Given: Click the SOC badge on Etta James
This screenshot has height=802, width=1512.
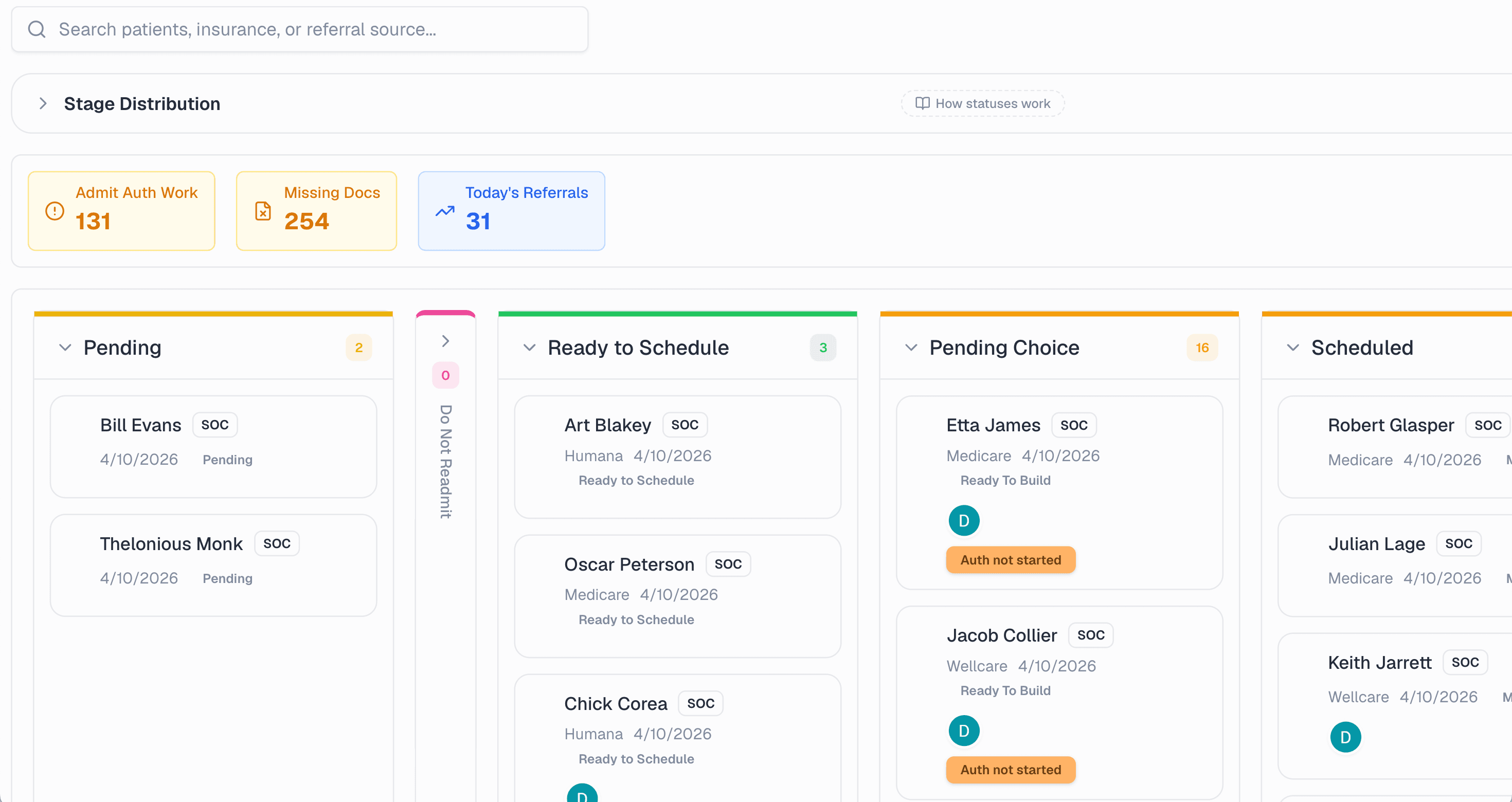Looking at the screenshot, I should 1074,425.
